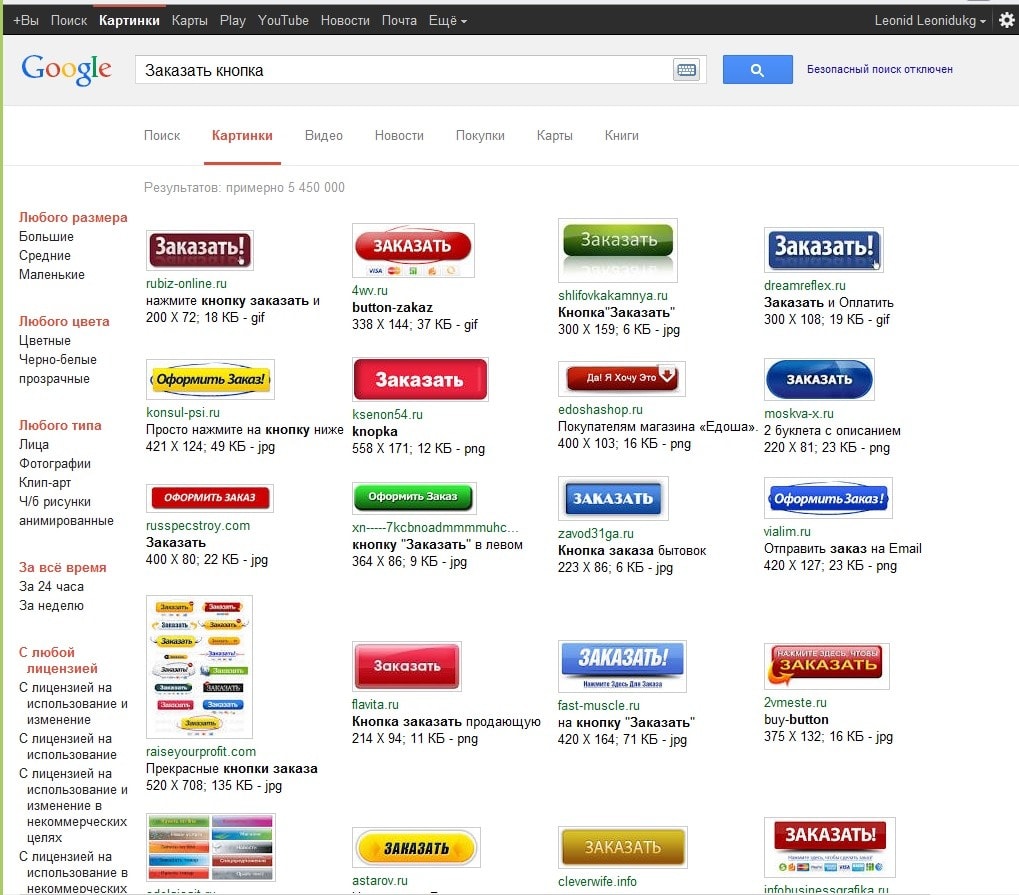Viewport: 1019px width, 895px height.
Task: Click the Результатов: примерно 5 450 000 text
Action: point(244,188)
